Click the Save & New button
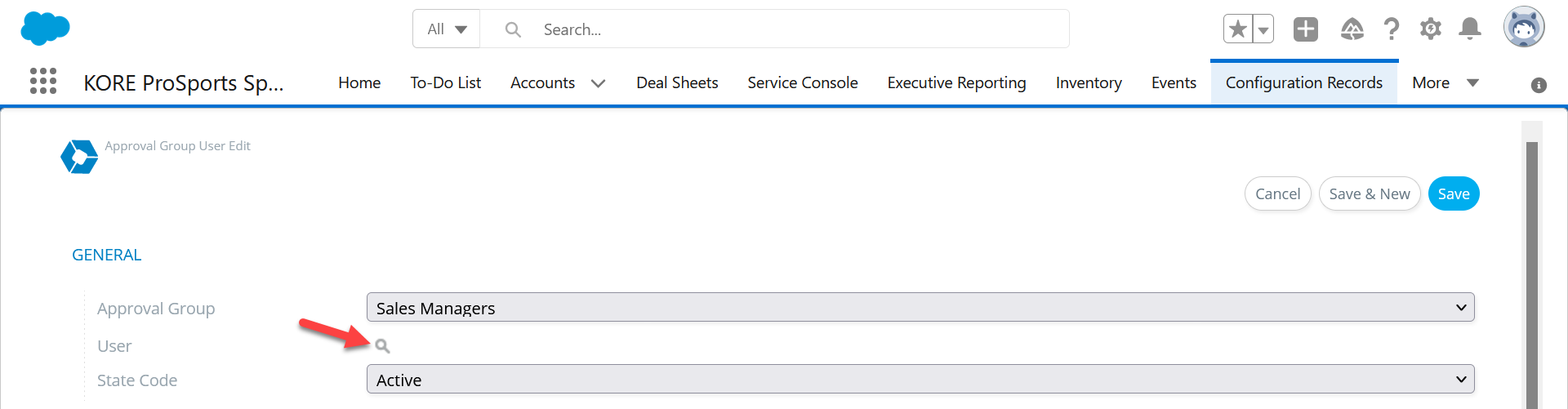This screenshot has height=409, width=1568. coord(1370,193)
